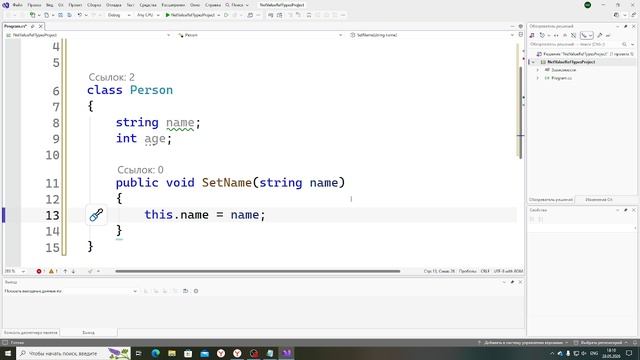
Task: Click the 'this' keyword on line 13
Action: tap(159, 215)
